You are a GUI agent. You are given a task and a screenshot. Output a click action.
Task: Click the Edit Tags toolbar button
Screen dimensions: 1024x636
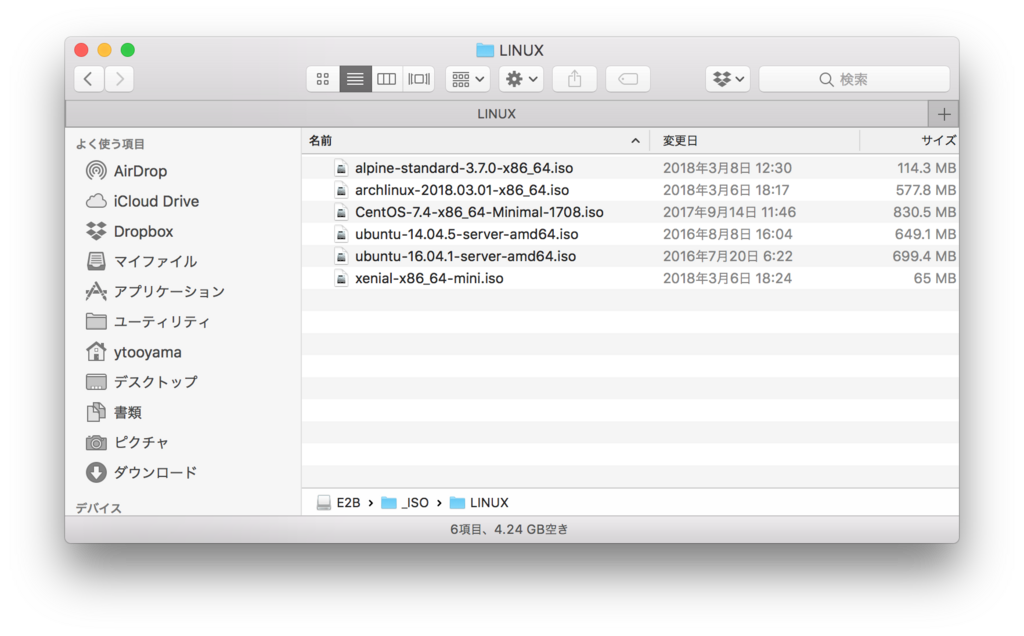tap(628, 79)
